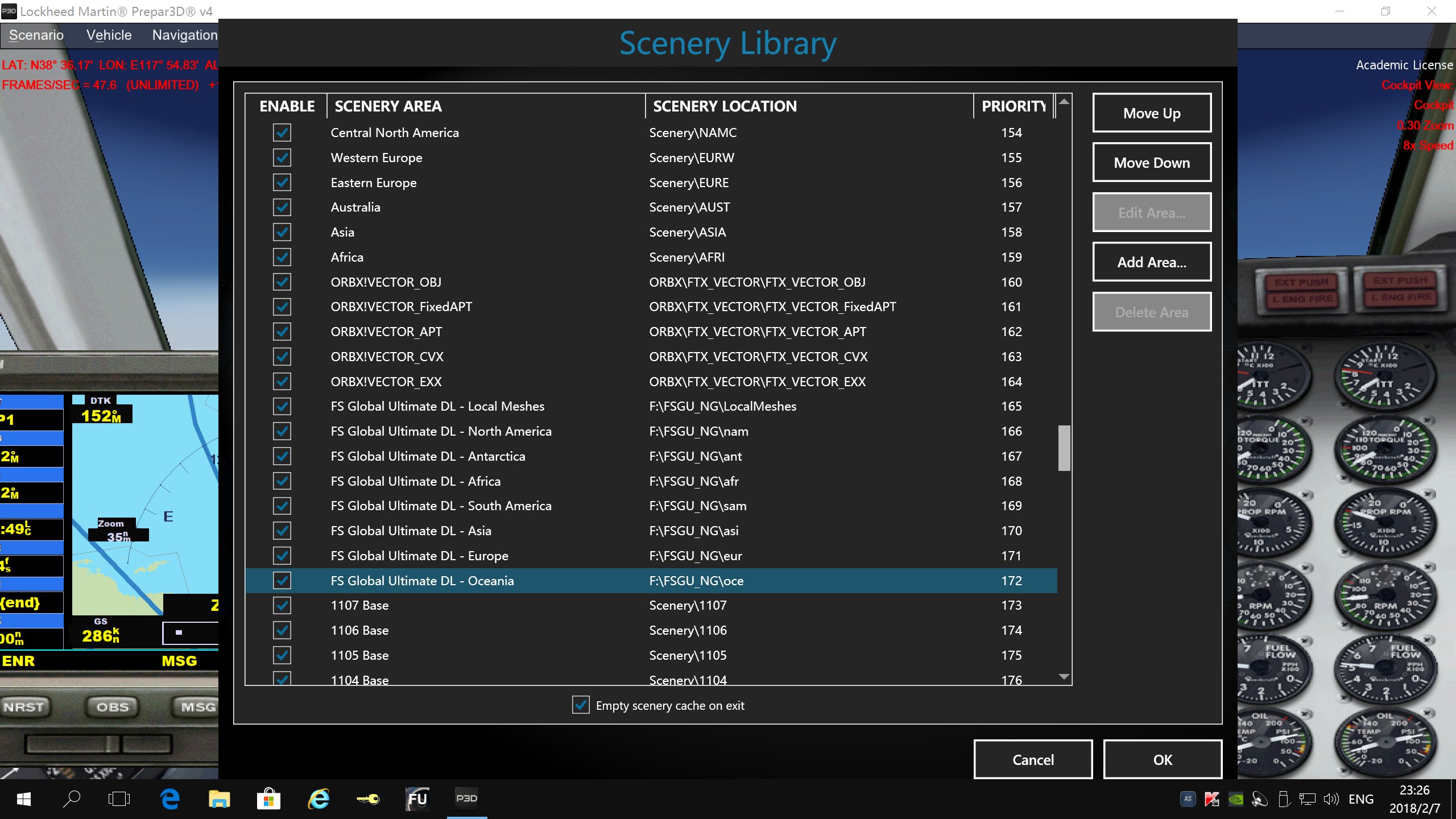Image resolution: width=1456 pixels, height=819 pixels.
Task: Open Microsoft Store from taskbar
Action: (268, 799)
